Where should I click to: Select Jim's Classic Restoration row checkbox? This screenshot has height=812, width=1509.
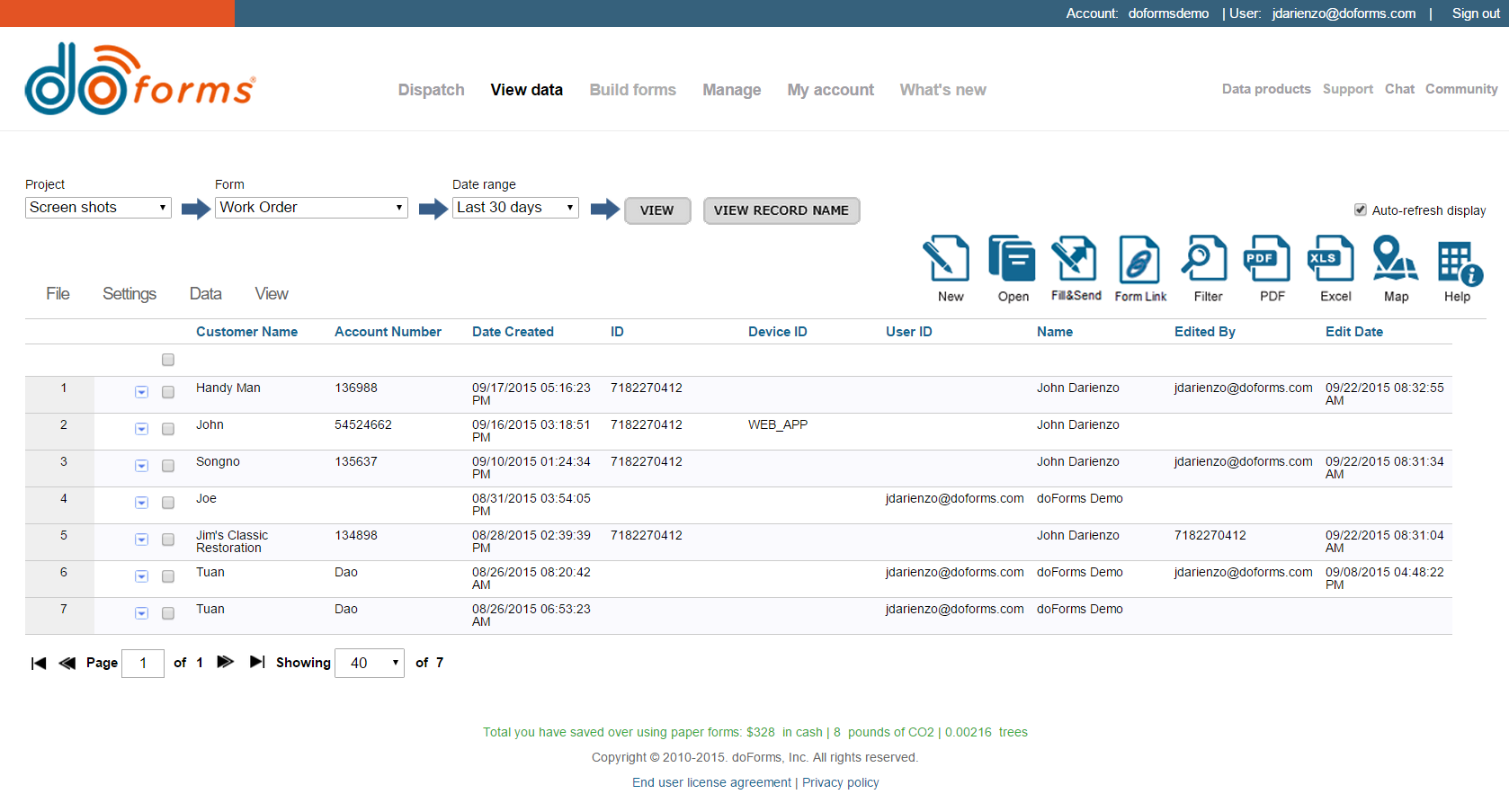coord(168,540)
